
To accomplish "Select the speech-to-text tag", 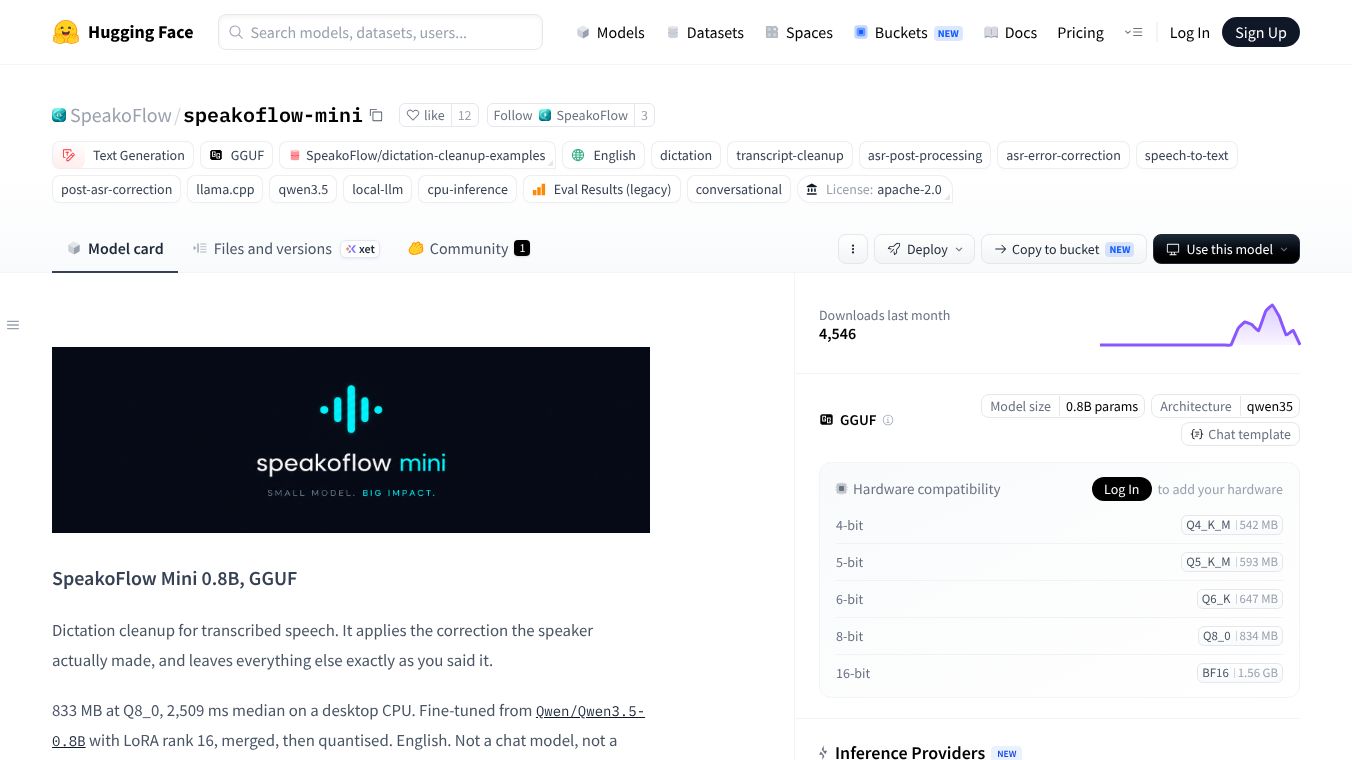I will (x=1186, y=155).
